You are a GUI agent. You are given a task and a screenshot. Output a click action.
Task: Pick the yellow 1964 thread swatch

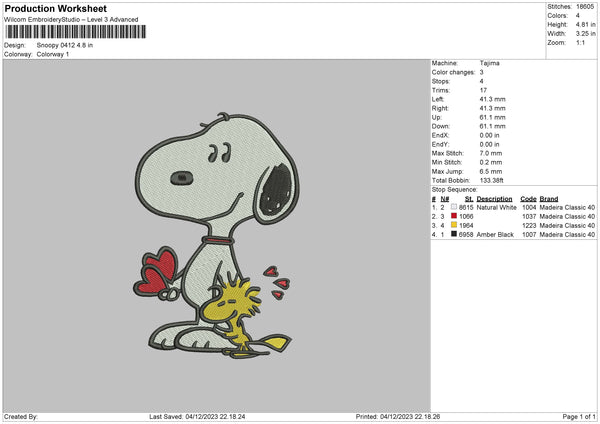point(453,225)
